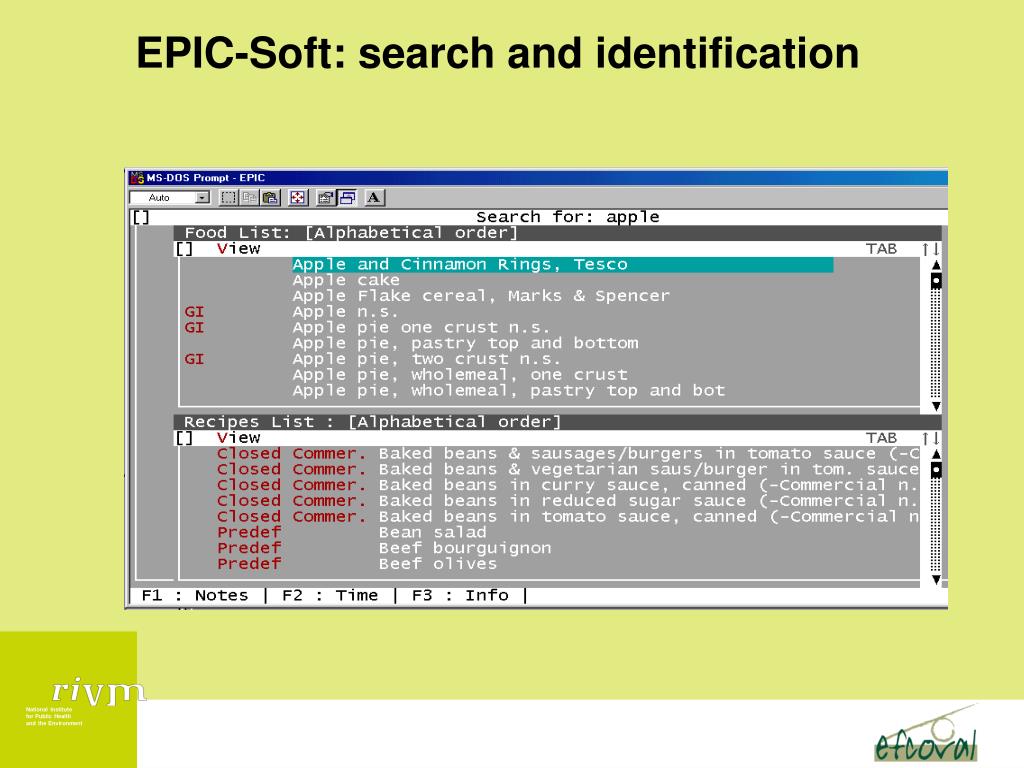Select 'Apple pie, wholemeal, pastry top and bot'
Image resolution: width=1024 pixels, height=768 pixels.
click(x=509, y=391)
